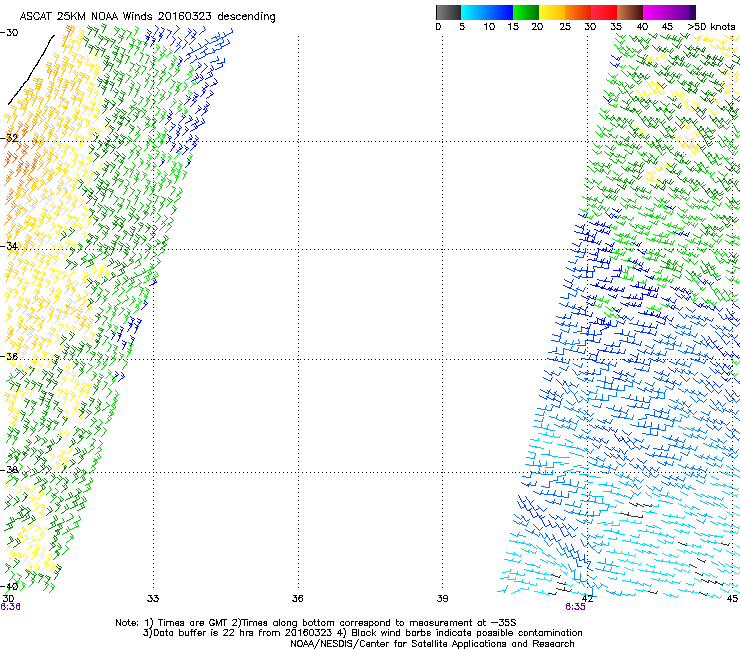Click the legend label '10' under the colorbar
This screenshot has width=740, height=650.
tap(489, 27)
